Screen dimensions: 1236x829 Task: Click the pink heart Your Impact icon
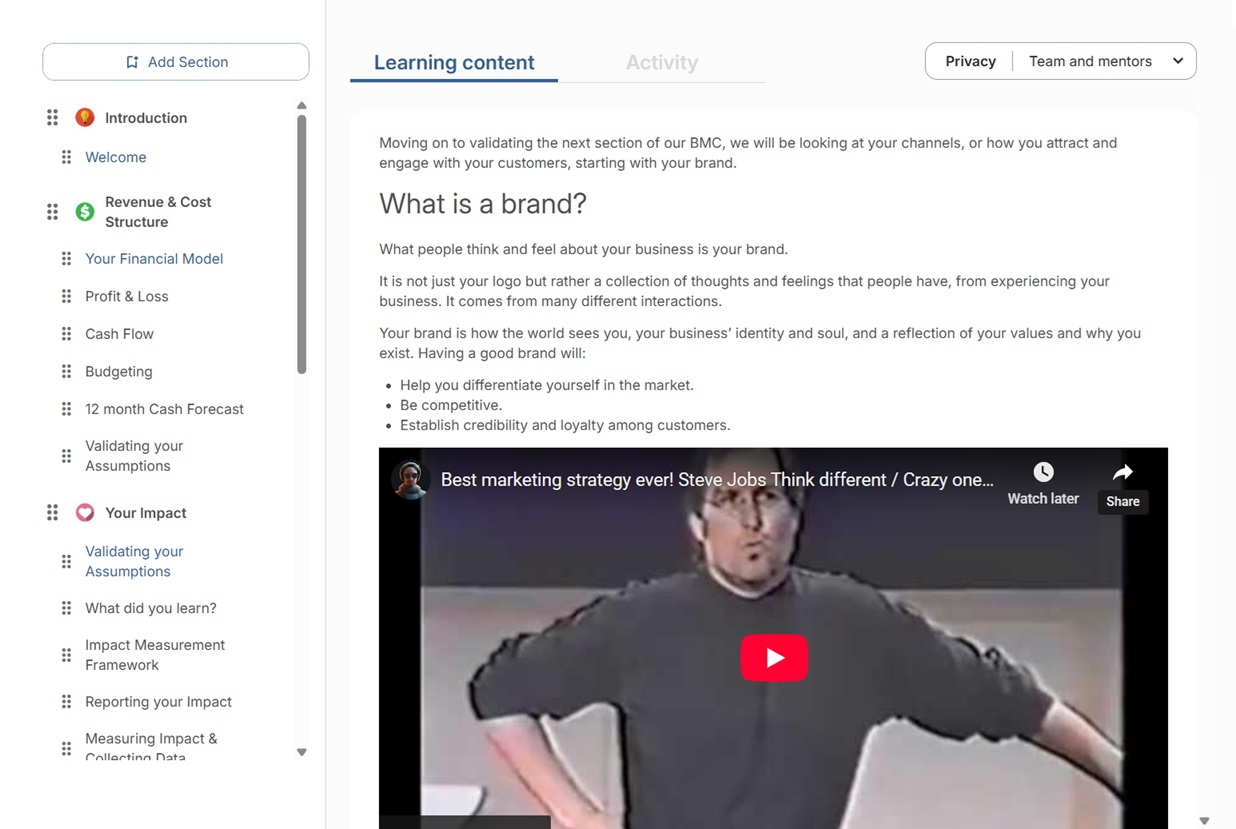click(x=85, y=513)
